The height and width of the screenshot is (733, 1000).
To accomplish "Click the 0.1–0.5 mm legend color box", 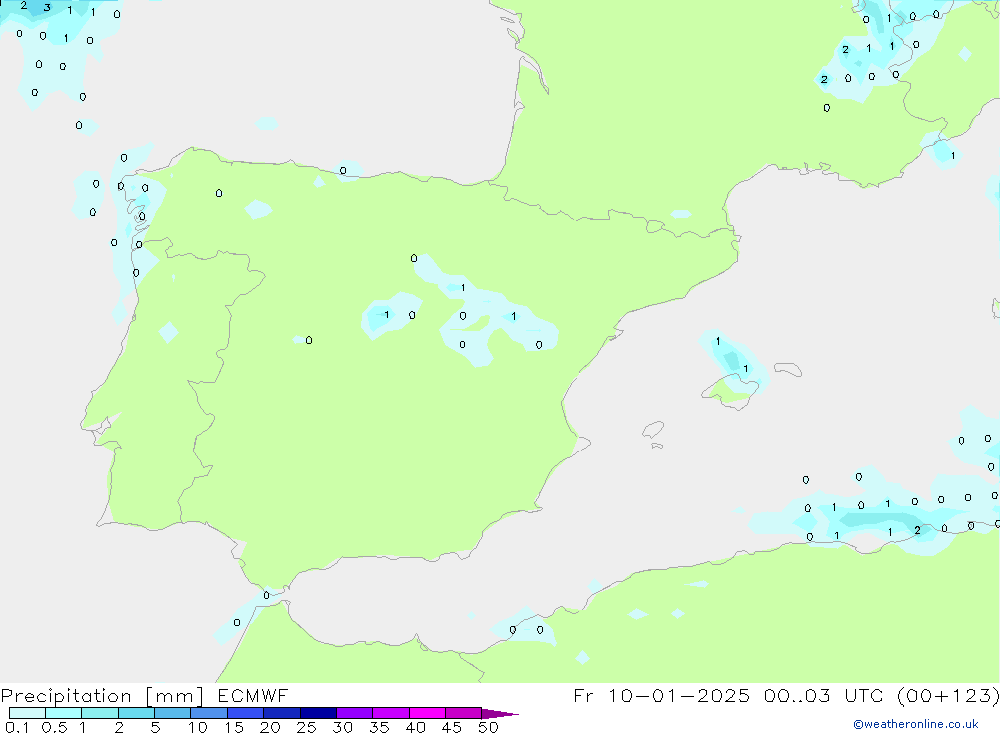I will (27, 713).
